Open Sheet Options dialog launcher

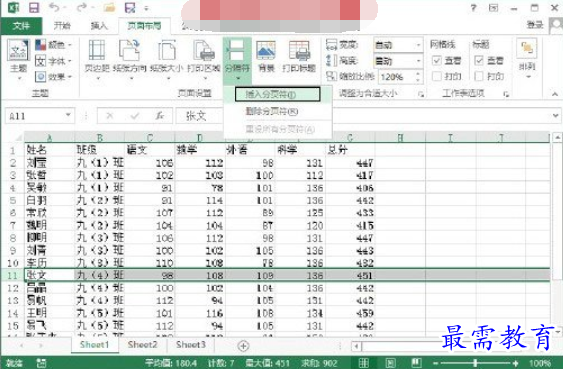(506, 94)
